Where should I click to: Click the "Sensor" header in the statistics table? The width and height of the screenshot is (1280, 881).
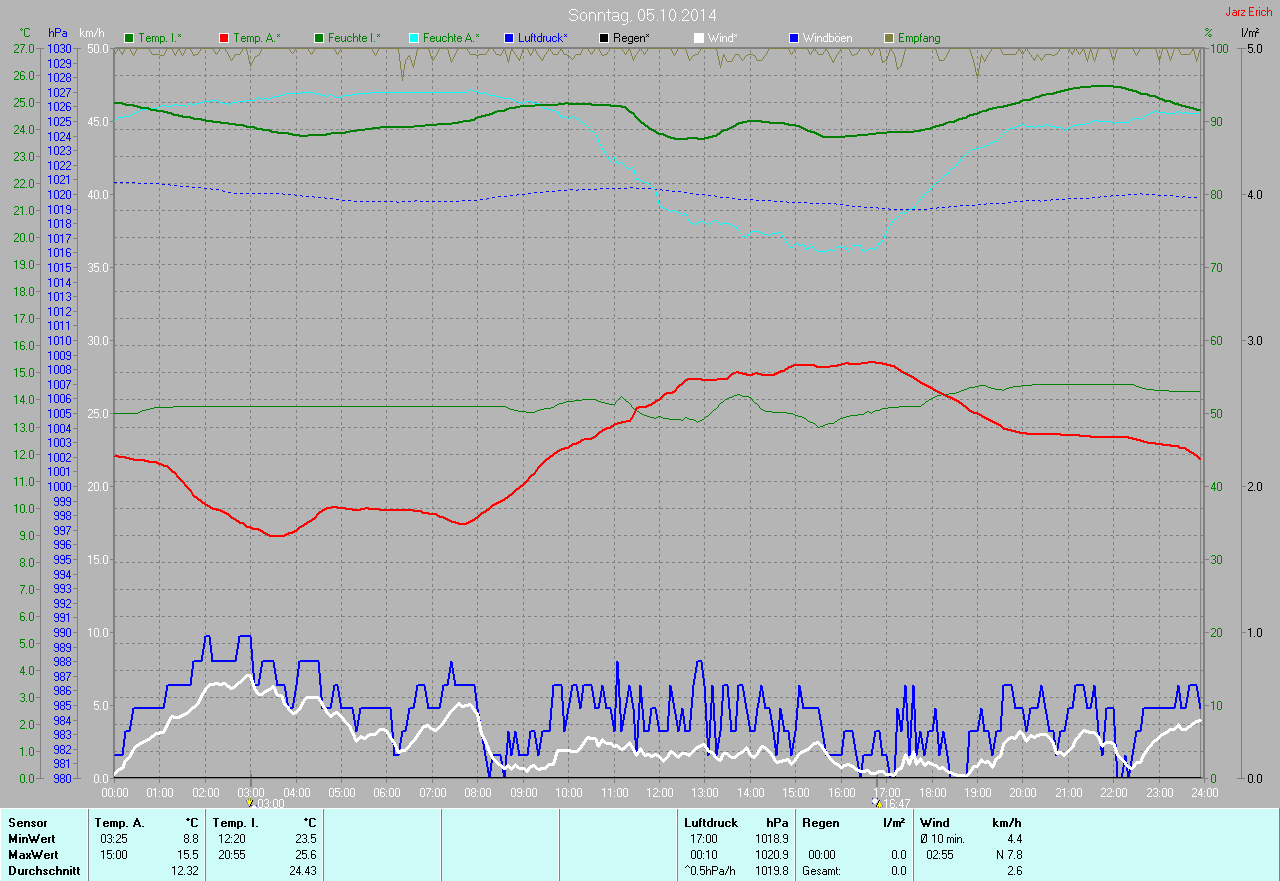click(28, 823)
